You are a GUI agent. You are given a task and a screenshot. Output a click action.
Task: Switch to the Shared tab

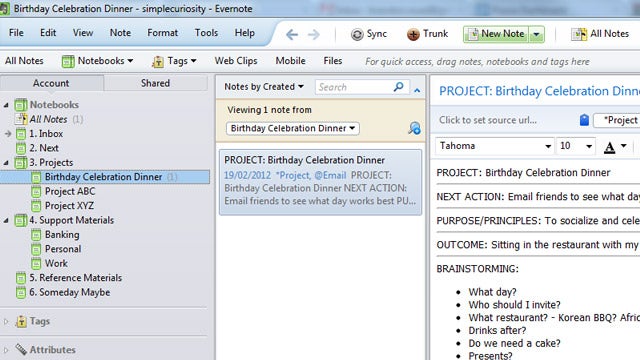[156, 83]
